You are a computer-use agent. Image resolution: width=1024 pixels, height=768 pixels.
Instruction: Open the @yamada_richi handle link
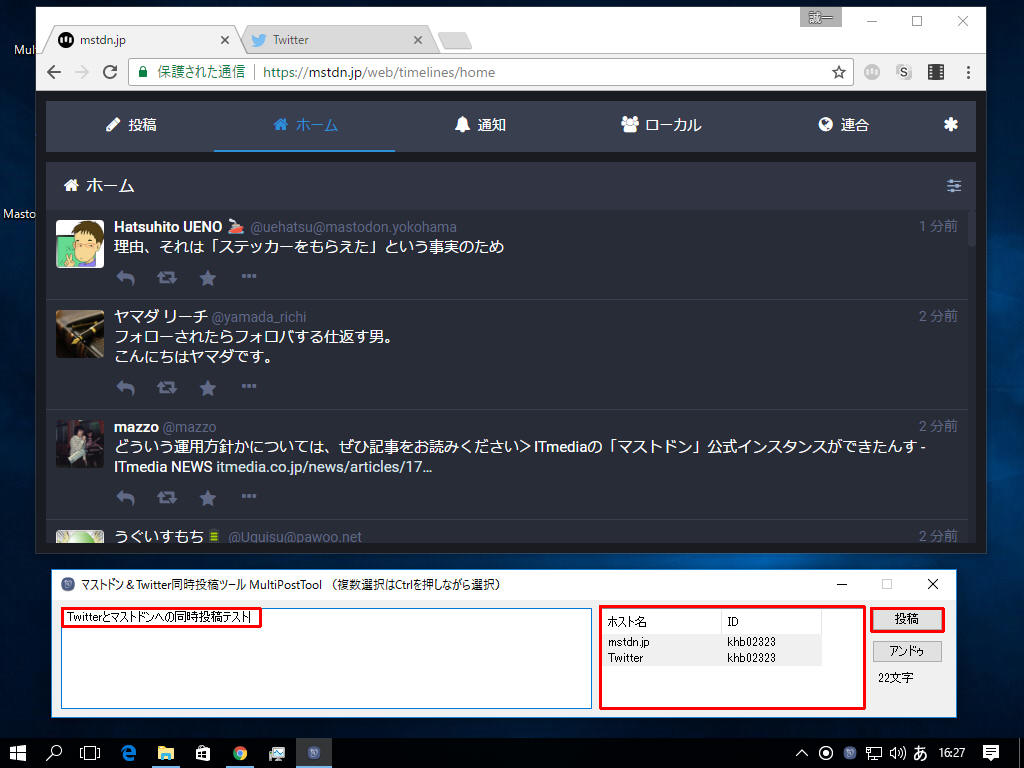(259, 317)
